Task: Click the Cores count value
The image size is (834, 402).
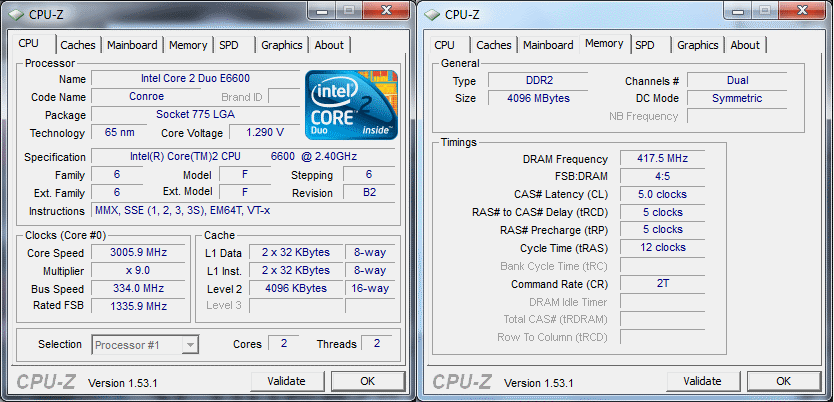Action: [283, 344]
